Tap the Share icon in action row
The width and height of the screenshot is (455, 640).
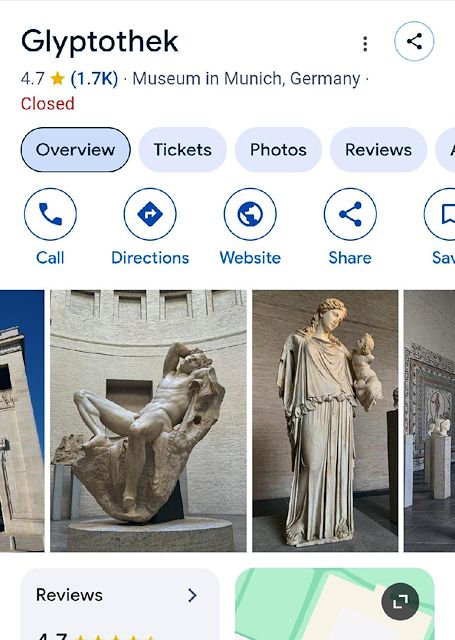pos(350,214)
